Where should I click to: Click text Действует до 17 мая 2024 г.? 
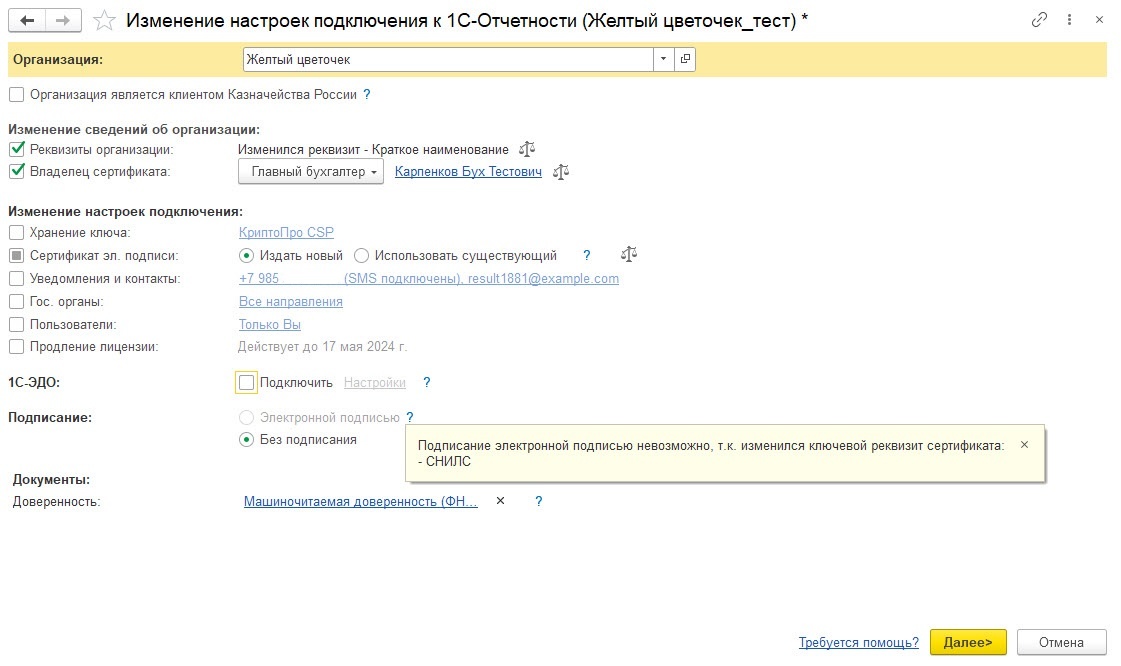click(322, 347)
